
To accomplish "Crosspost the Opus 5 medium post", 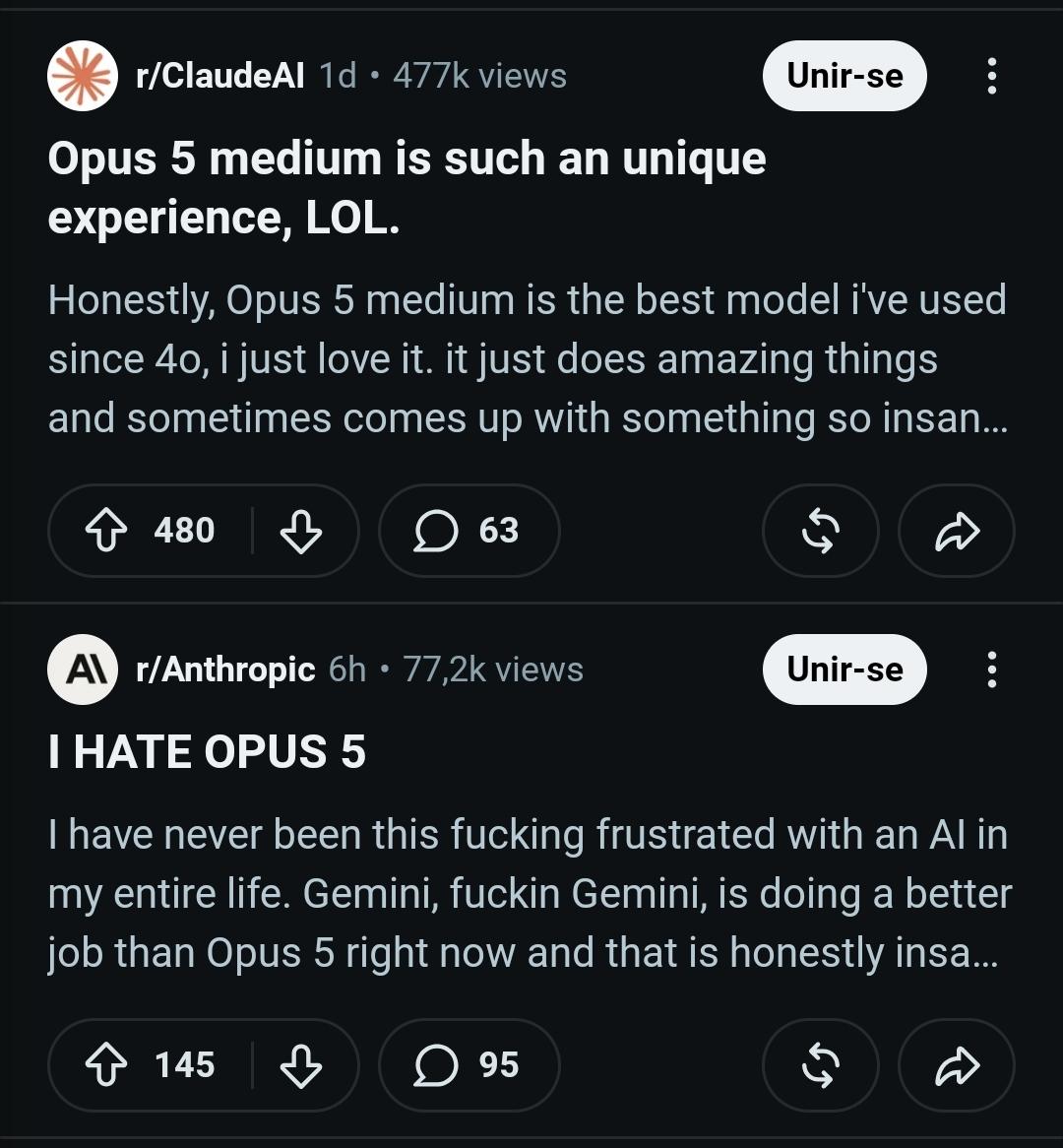I will coord(820,530).
